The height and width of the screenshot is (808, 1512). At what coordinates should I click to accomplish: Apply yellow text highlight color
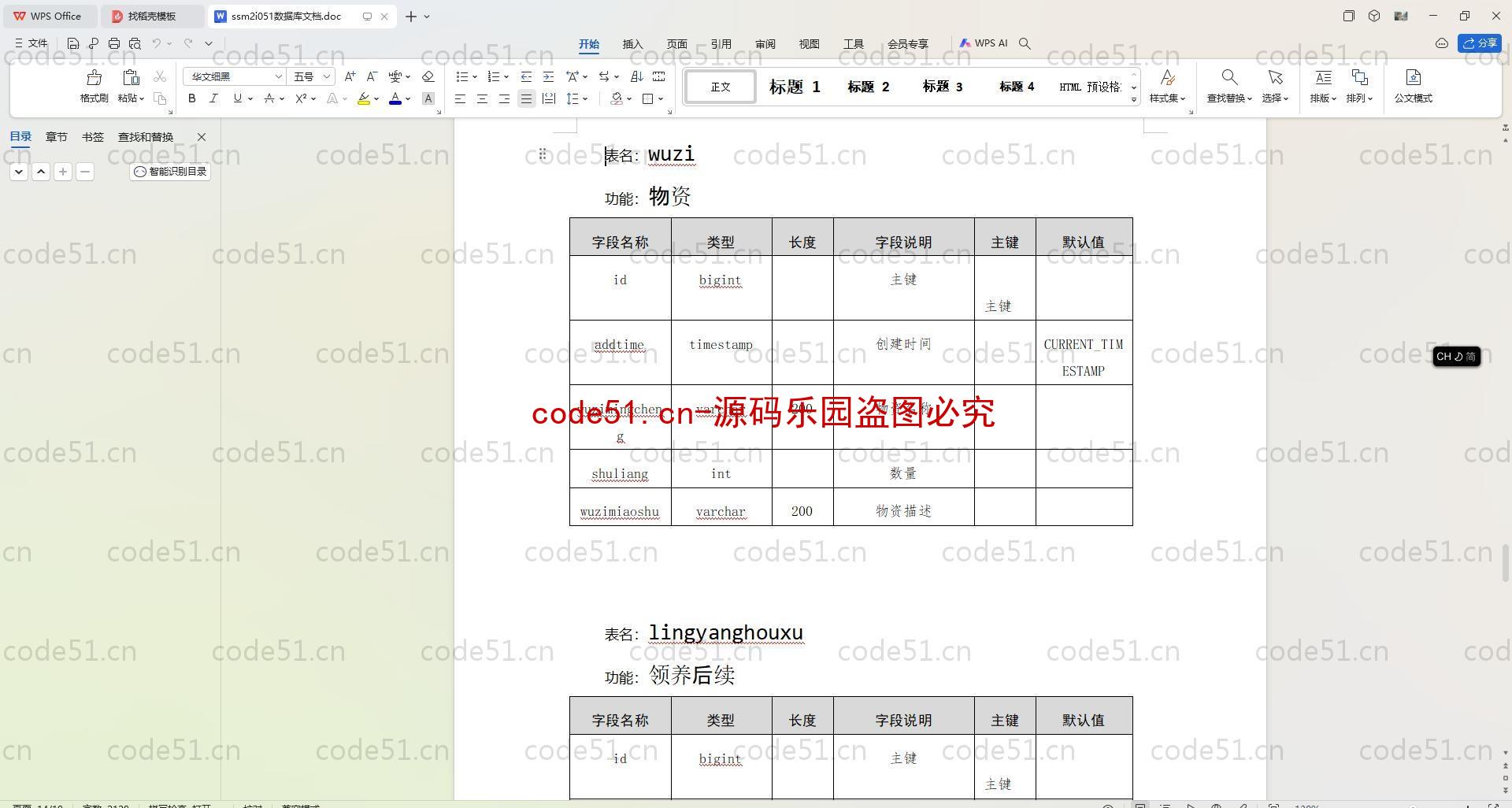(x=363, y=98)
